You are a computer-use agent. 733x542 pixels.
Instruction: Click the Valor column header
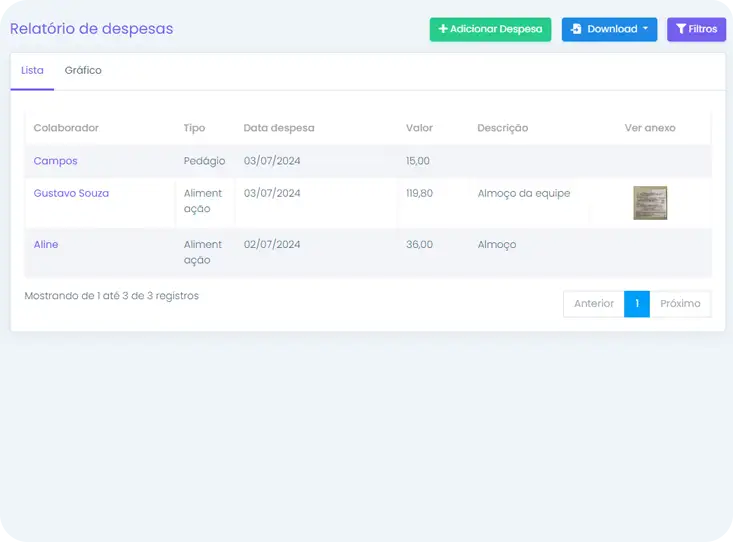click(419, 128)
